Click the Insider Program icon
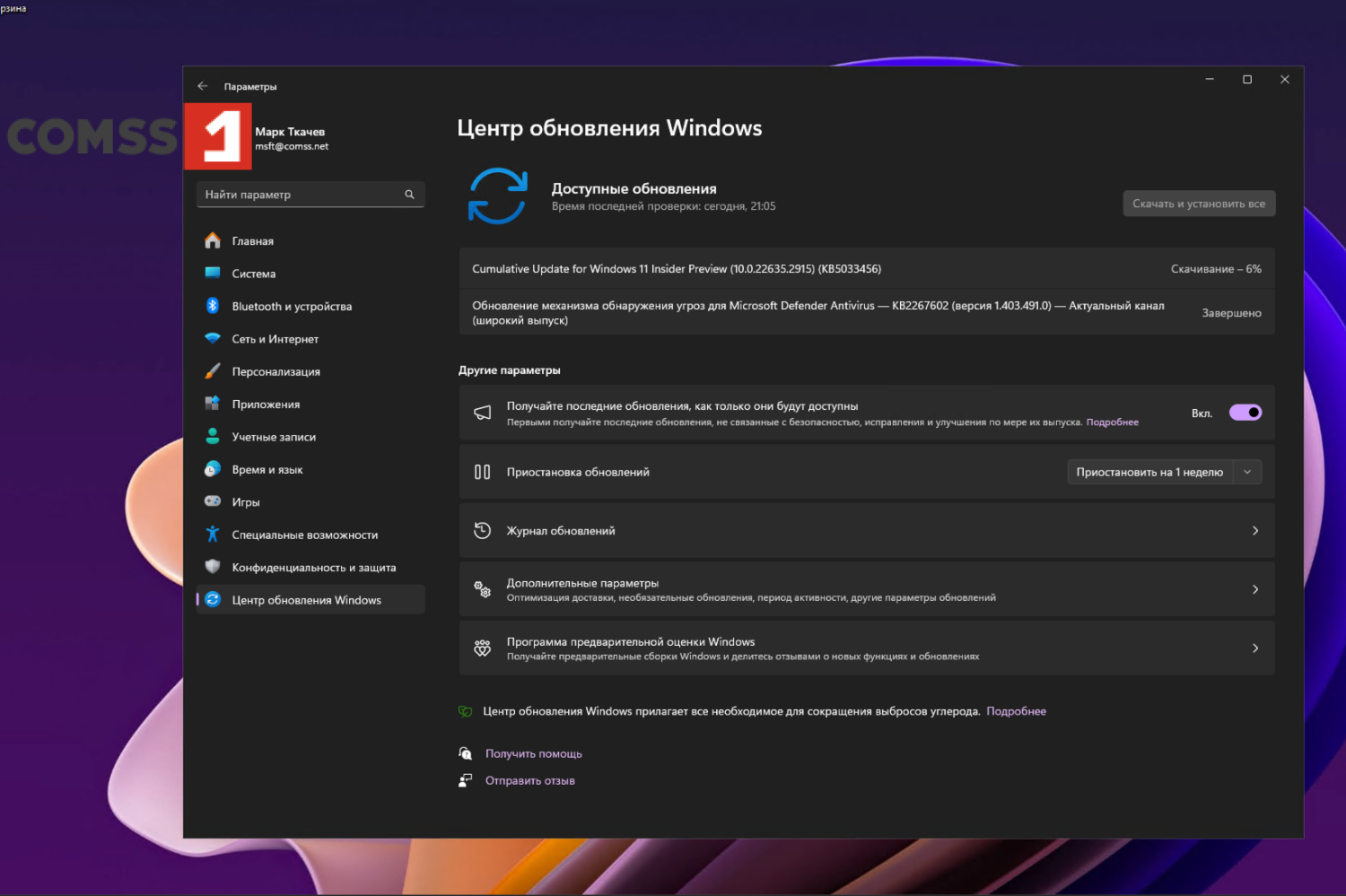 [x=483, y=648]
